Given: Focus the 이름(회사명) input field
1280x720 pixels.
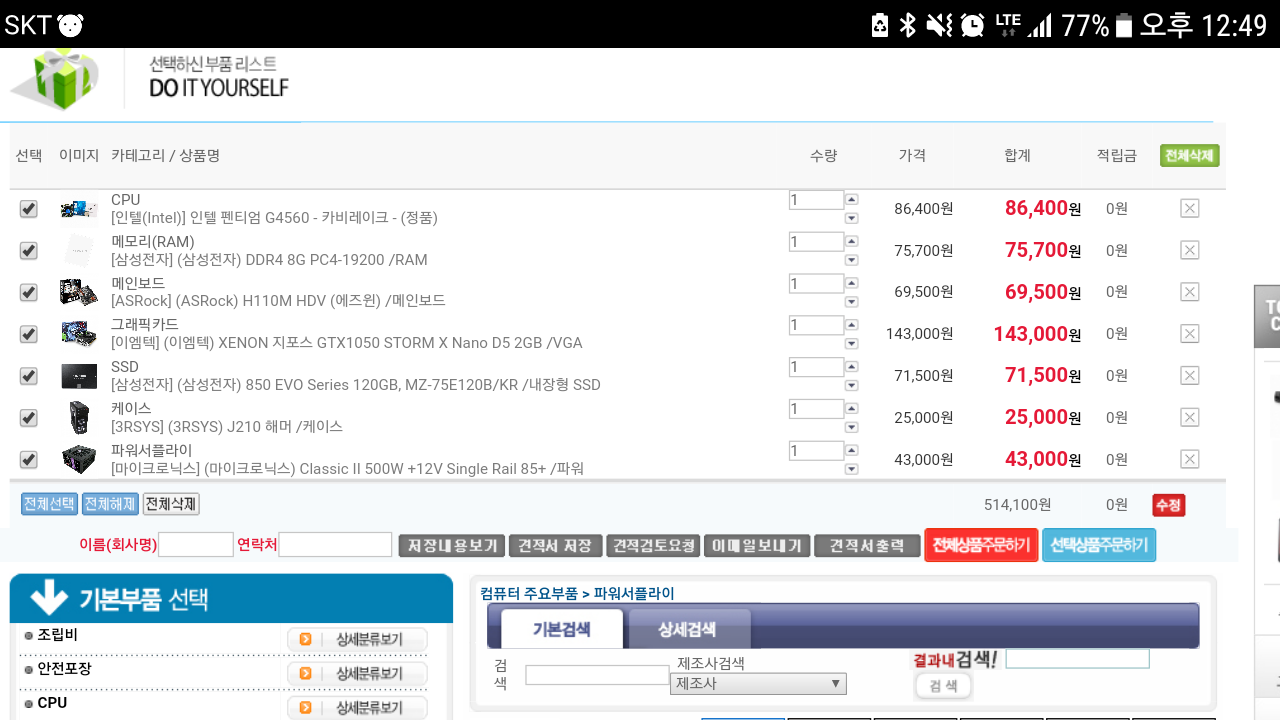Looking at the screenshot, I should 196,545.
